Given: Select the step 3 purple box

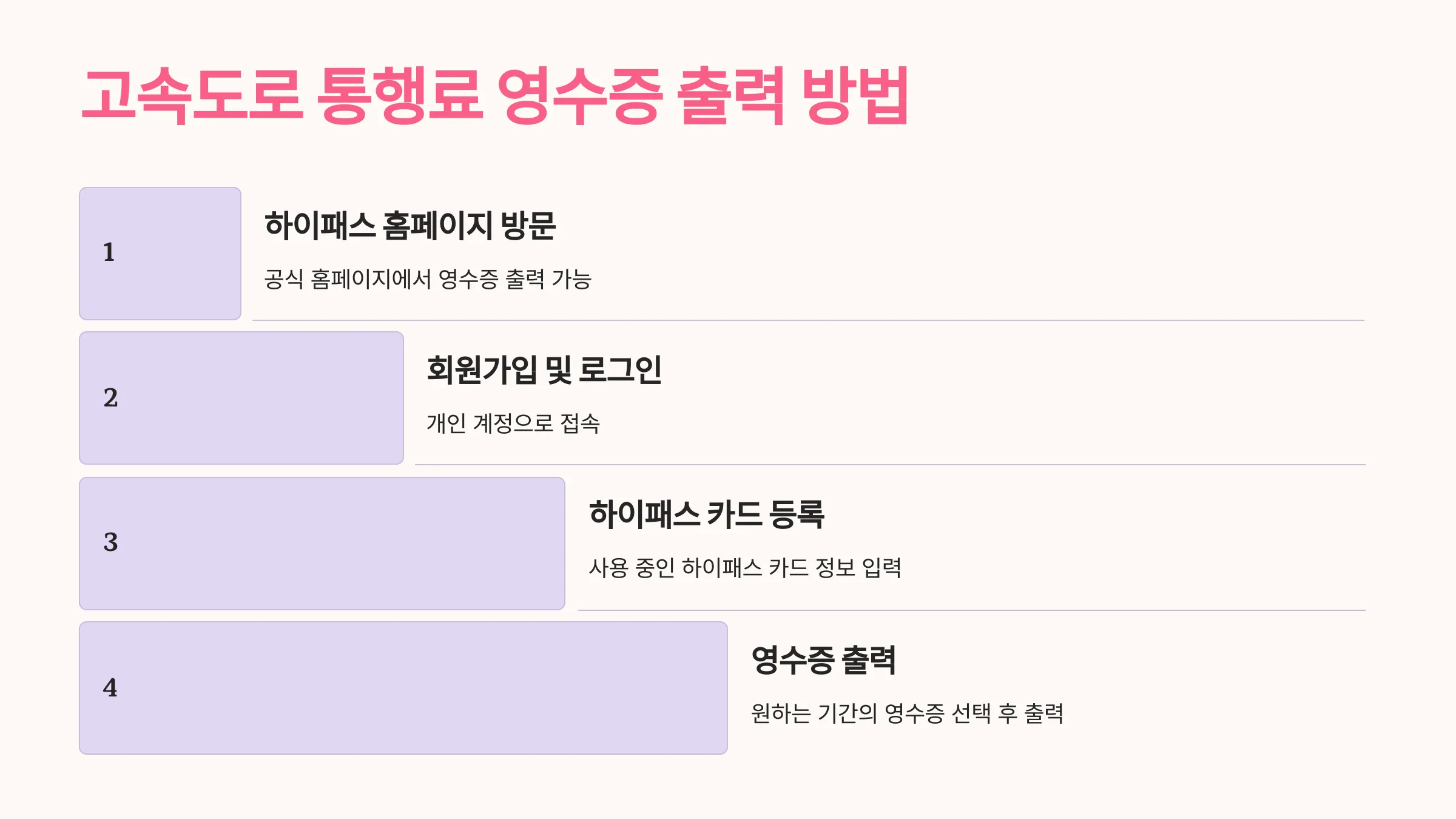Looking at the screenshot, I should 322,544.
